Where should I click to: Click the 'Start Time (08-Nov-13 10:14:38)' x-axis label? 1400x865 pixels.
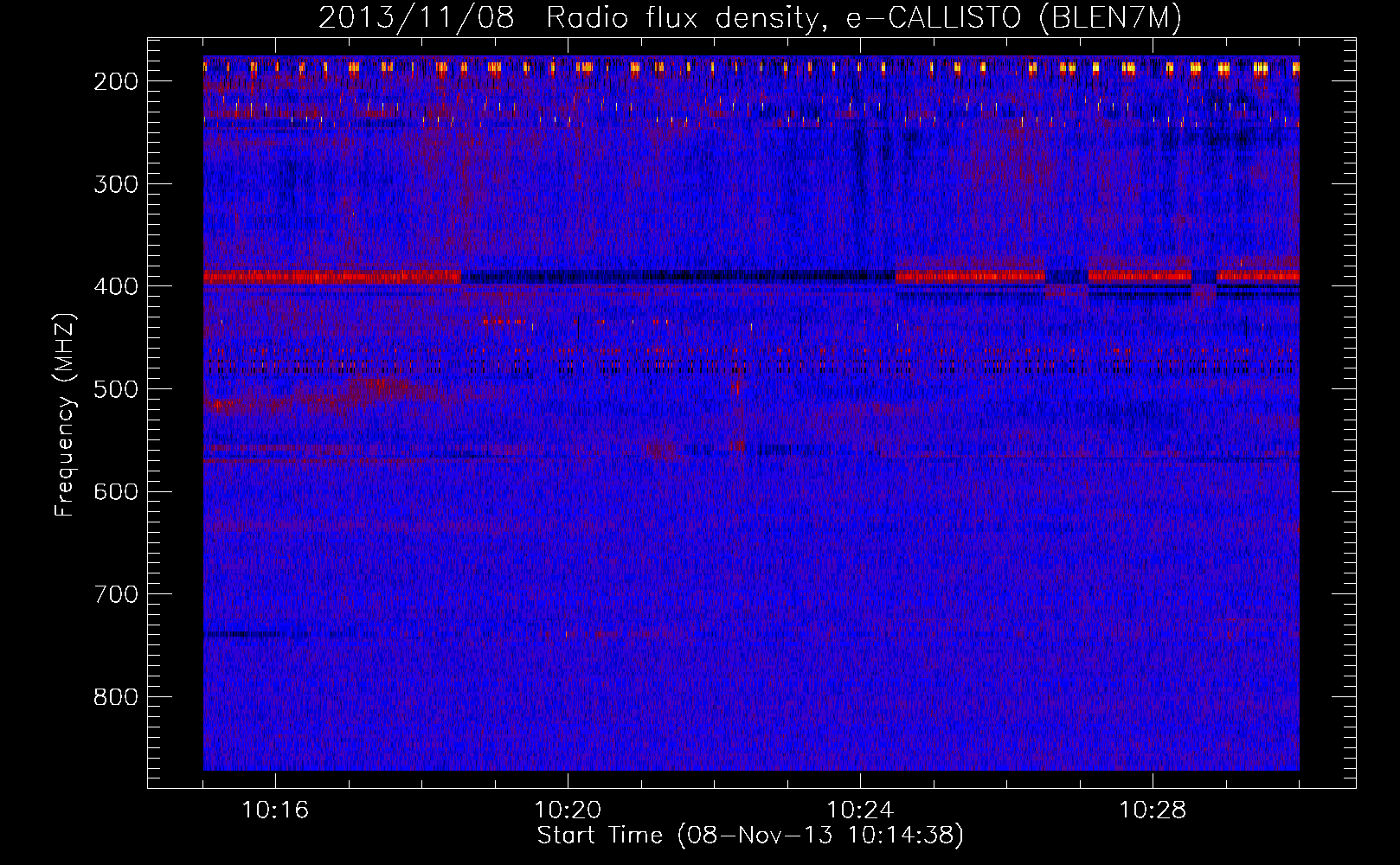click(750, 836)
